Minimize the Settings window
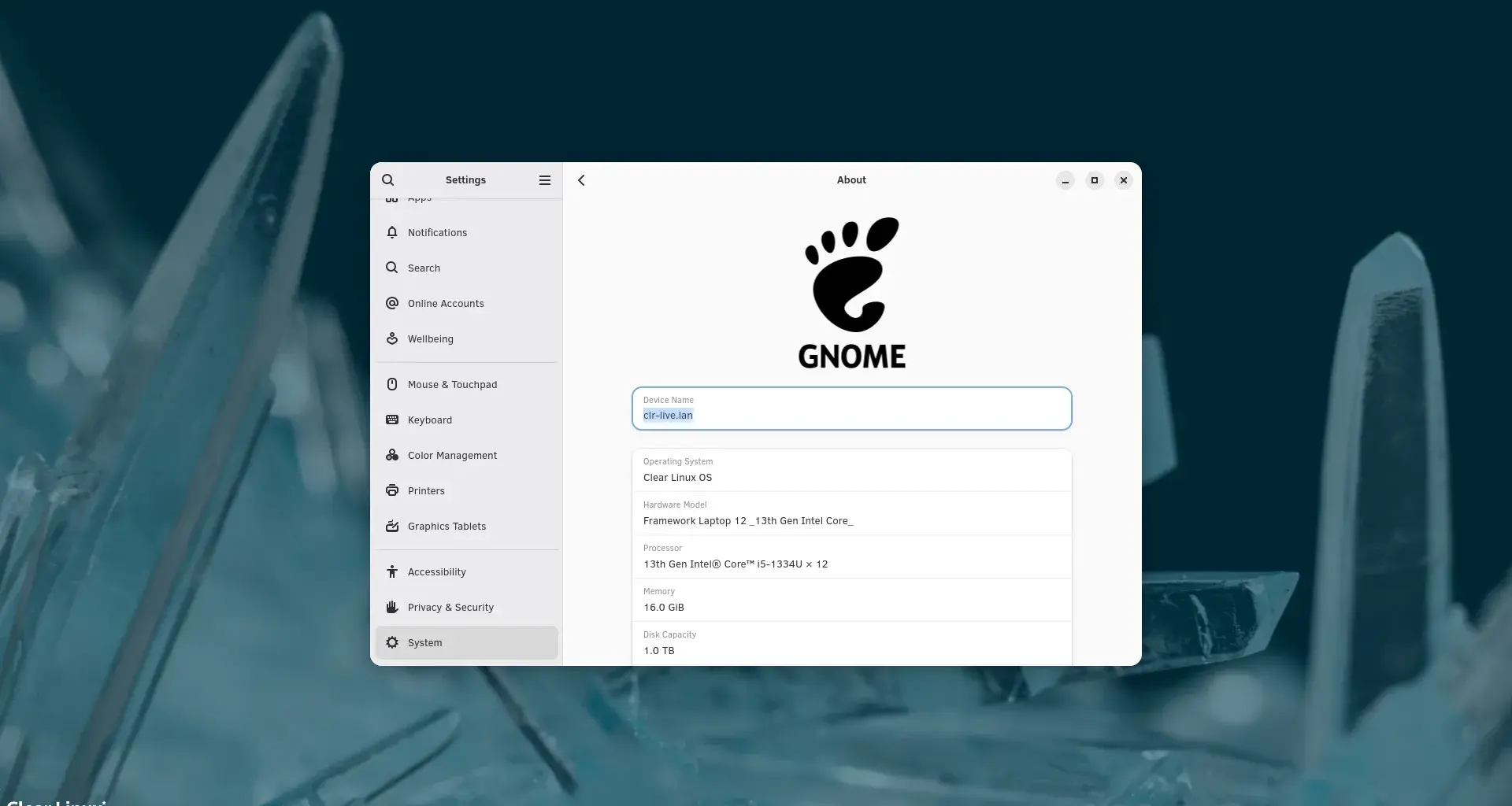This screenshot has width=1512, height=806. (x=1065, y=180)
